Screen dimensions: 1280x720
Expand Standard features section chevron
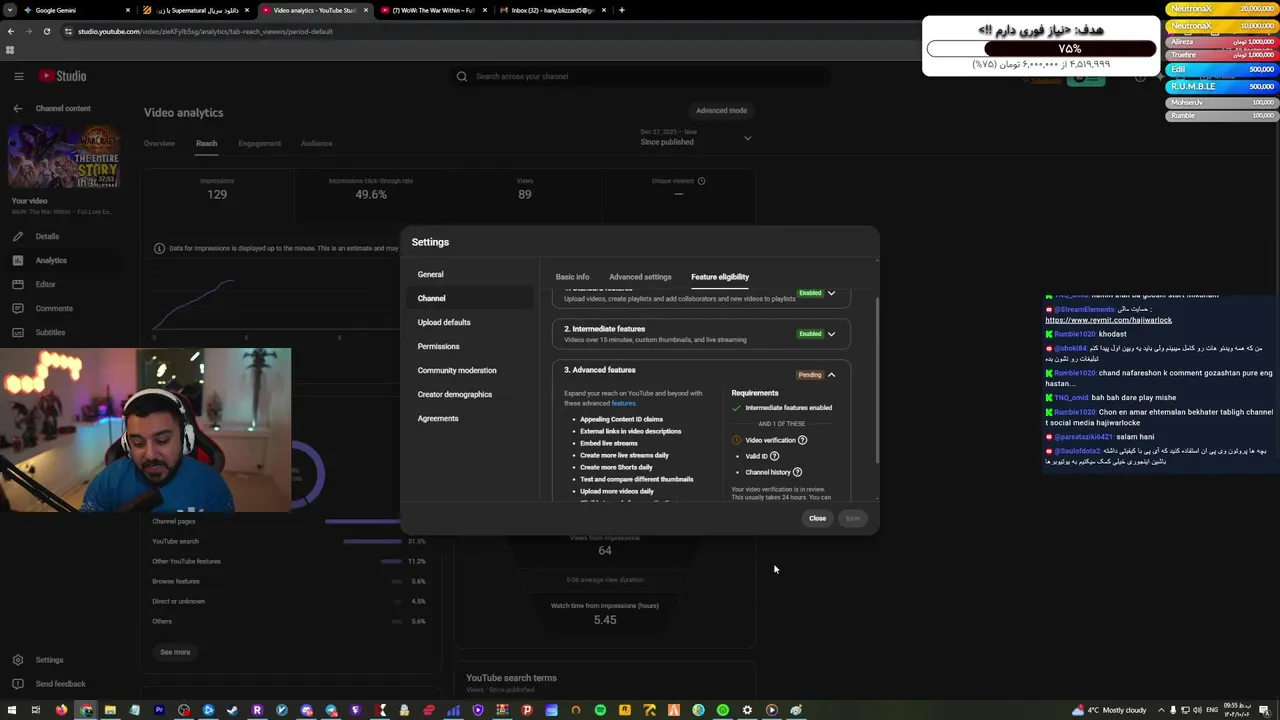coord(831,293)
